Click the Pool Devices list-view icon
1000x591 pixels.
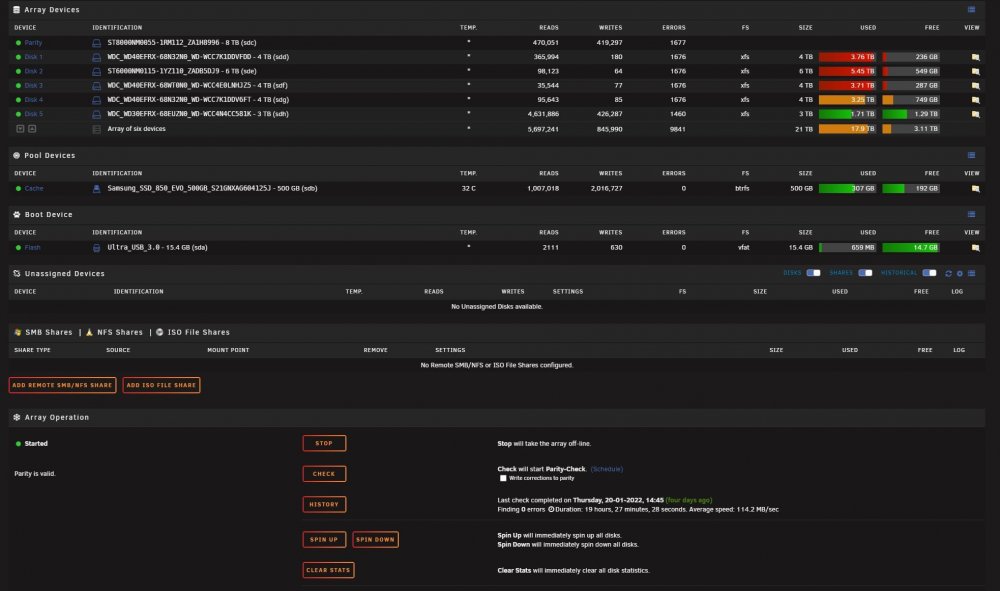pyautogui.click(x=971, y=155)
